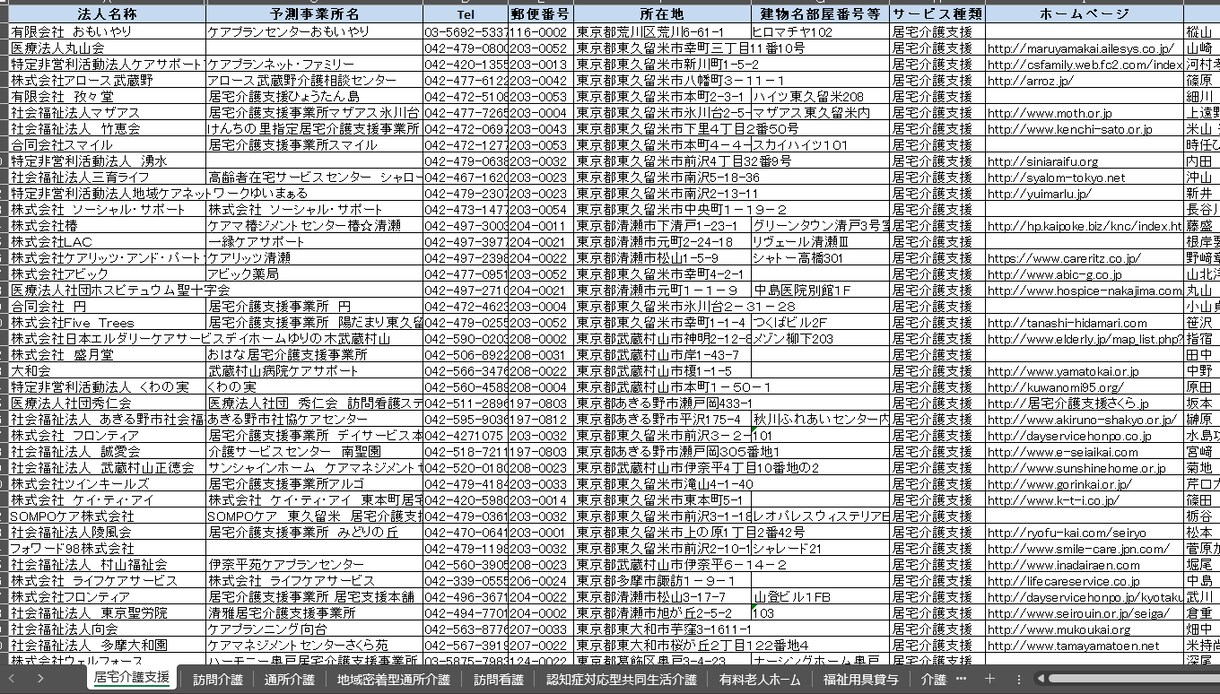
Task: Select the 所在地 column header cell
Action: click(662, 15)
